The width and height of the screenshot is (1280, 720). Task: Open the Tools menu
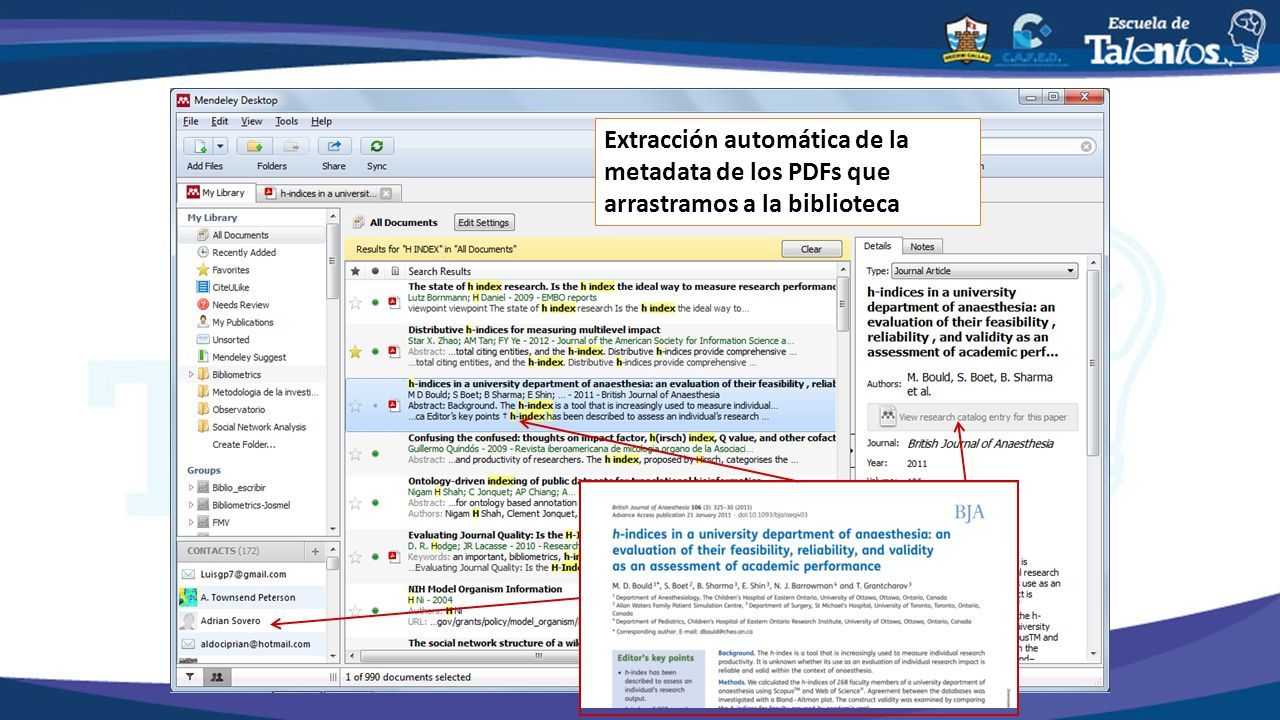(x=287, y=121)
